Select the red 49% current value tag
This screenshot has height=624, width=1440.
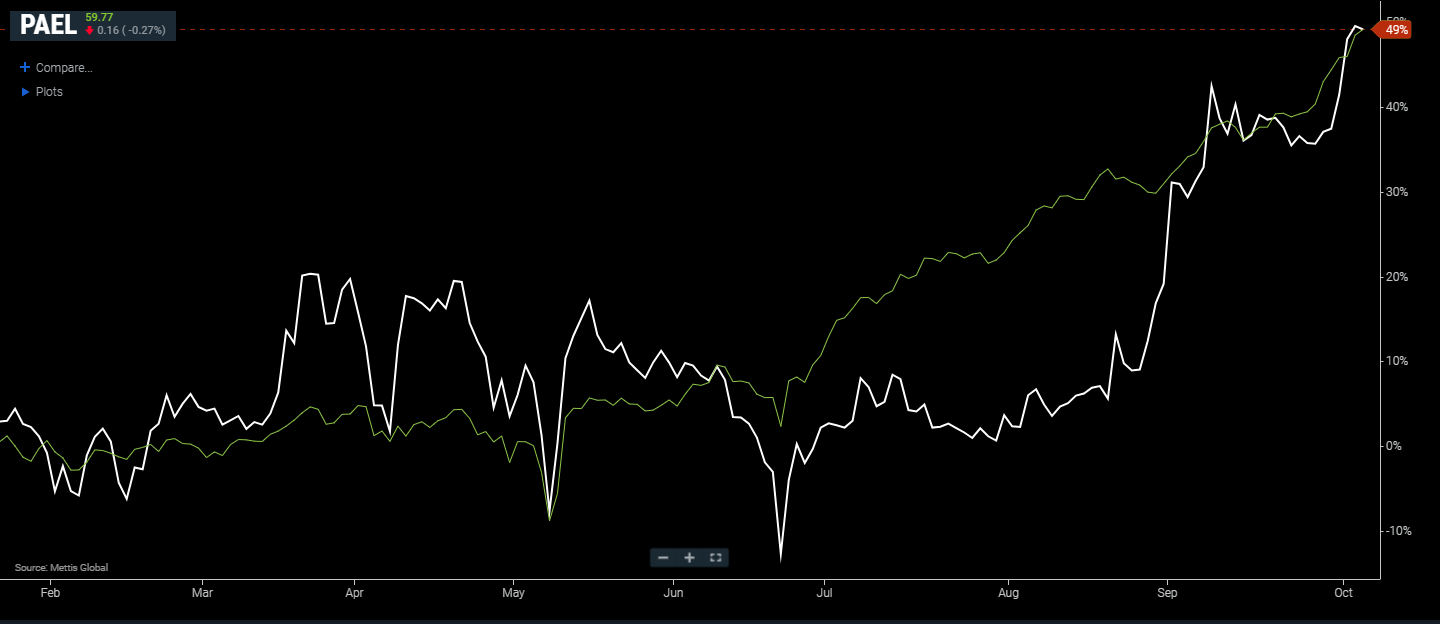click(x=1396, y=30)
